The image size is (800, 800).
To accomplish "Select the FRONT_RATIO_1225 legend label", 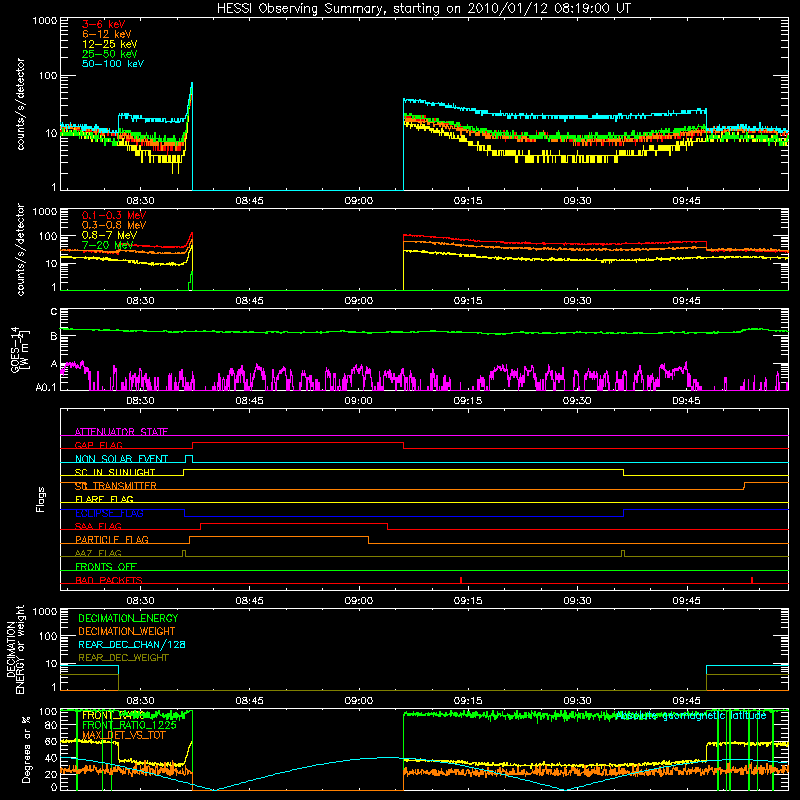I will [x=129, y=725].
